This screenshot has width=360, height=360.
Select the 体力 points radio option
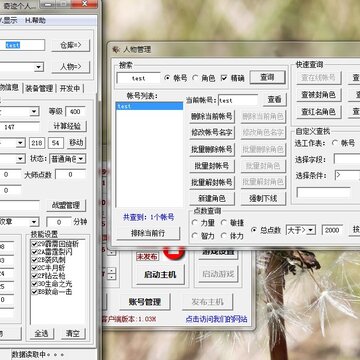click(x=224, y=236)
